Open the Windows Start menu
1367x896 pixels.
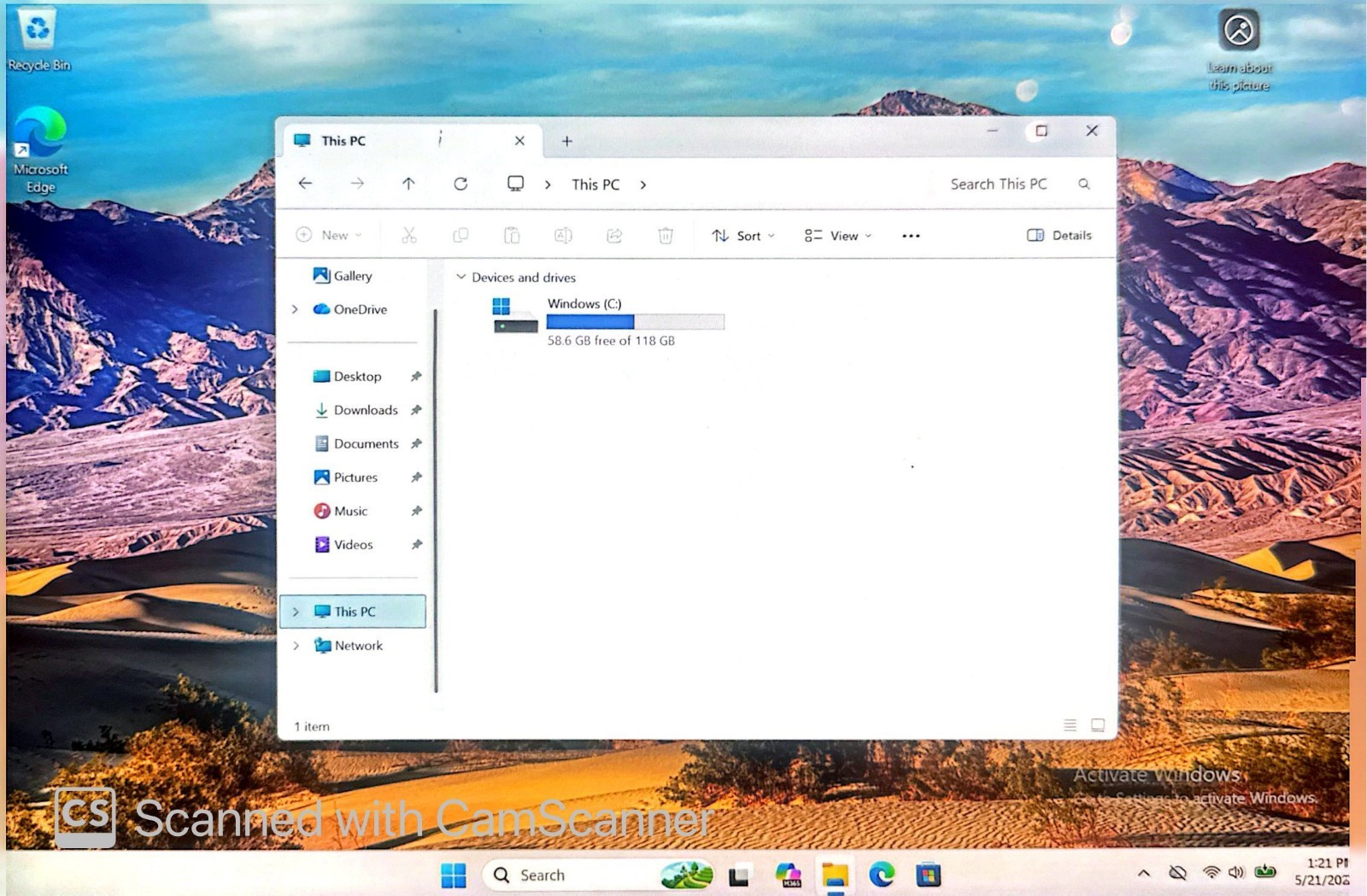tap(454, 875)
